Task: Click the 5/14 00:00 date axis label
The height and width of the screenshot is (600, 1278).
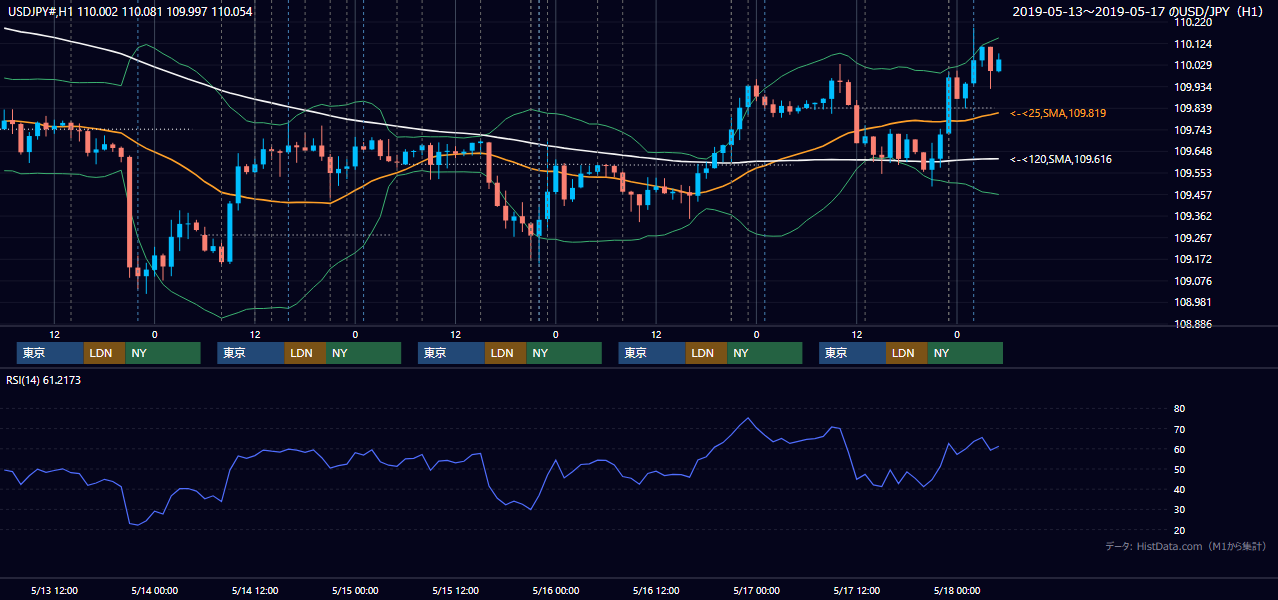Action: 155,590
